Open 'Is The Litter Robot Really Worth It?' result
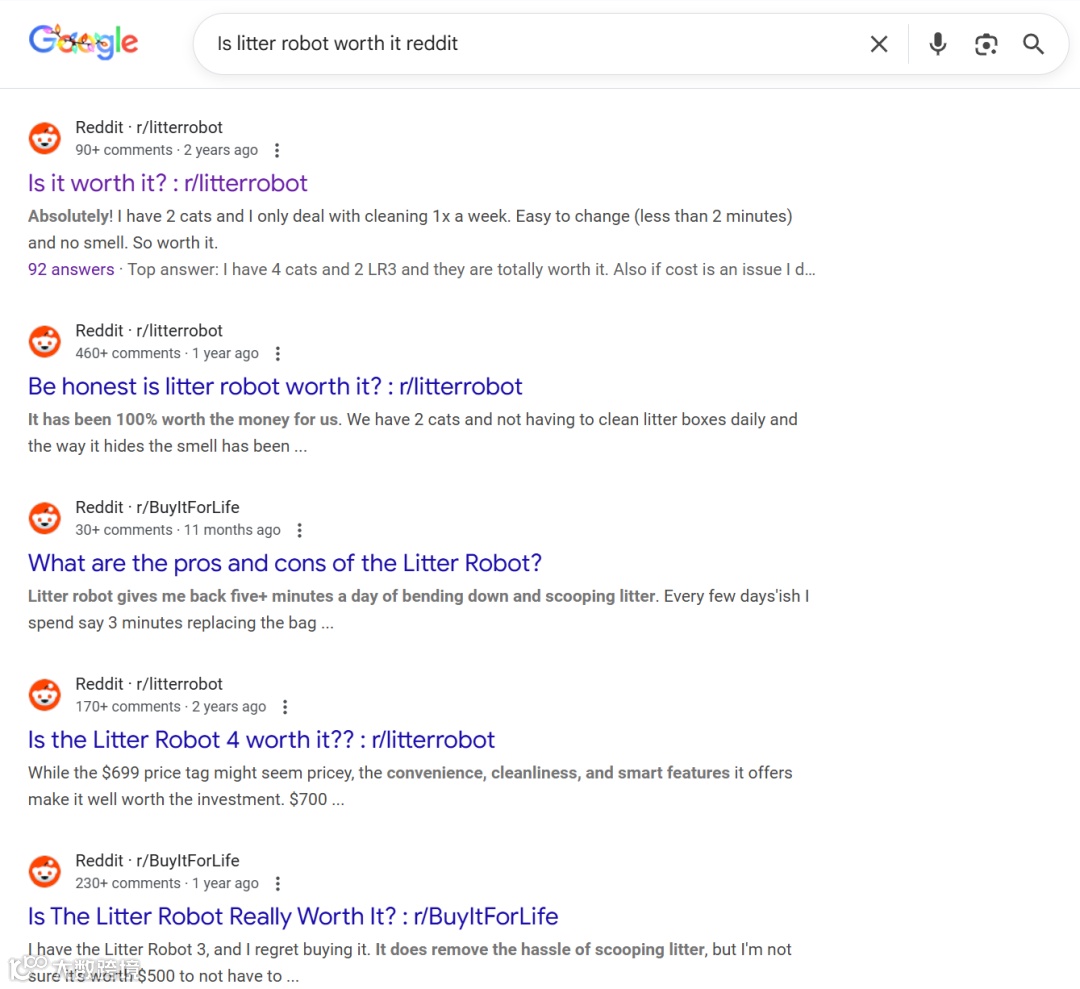Viewport: 1080px width, 989px height. coord(293,916)
